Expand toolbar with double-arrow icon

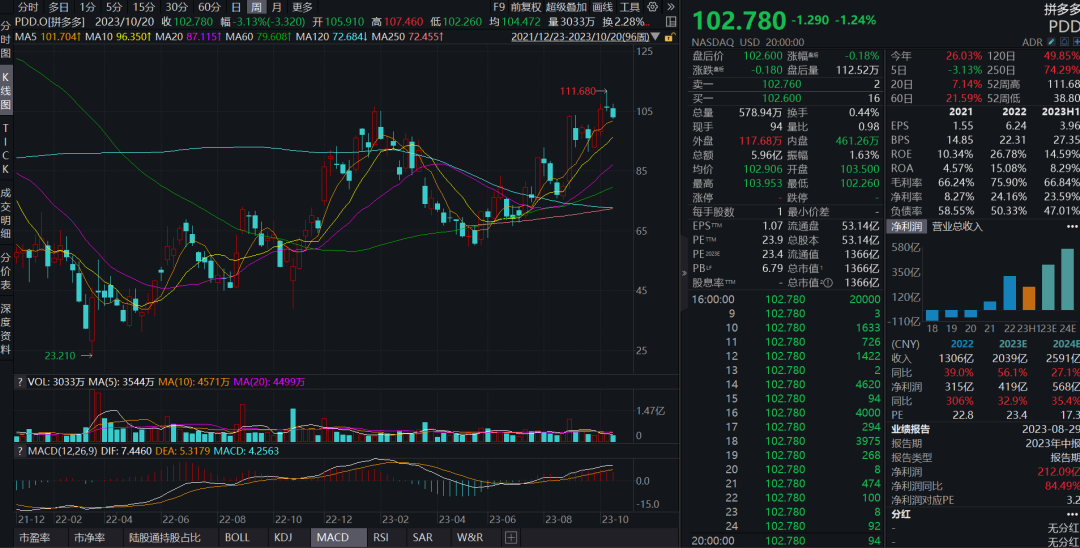coord(670,7)
